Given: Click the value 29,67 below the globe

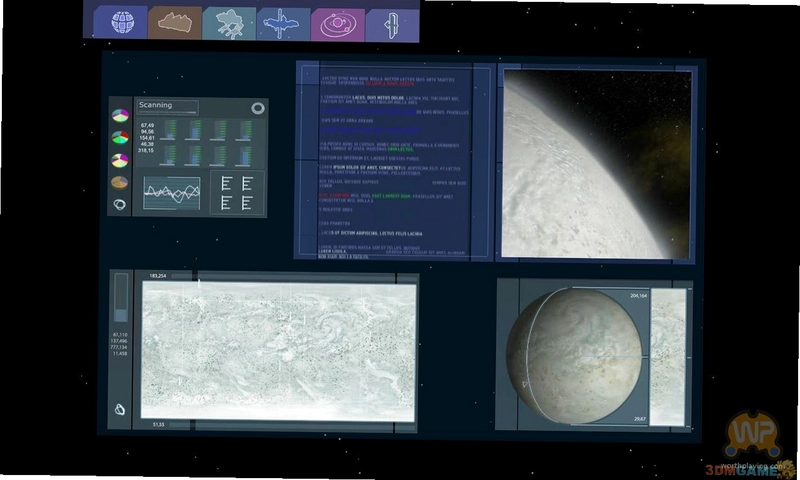Looking at the screenshot, I should [640, 419].
